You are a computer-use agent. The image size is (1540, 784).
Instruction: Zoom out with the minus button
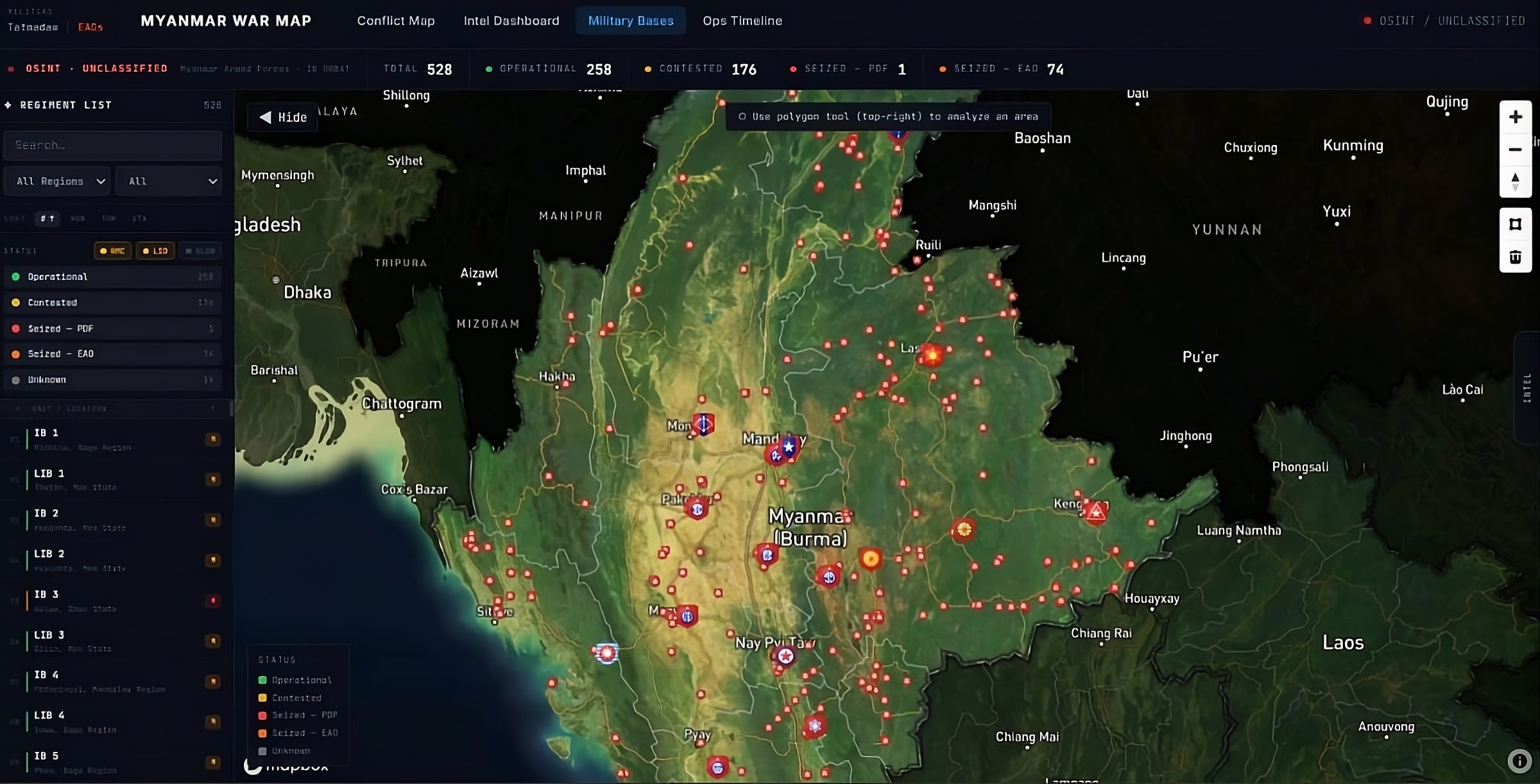1516,149
